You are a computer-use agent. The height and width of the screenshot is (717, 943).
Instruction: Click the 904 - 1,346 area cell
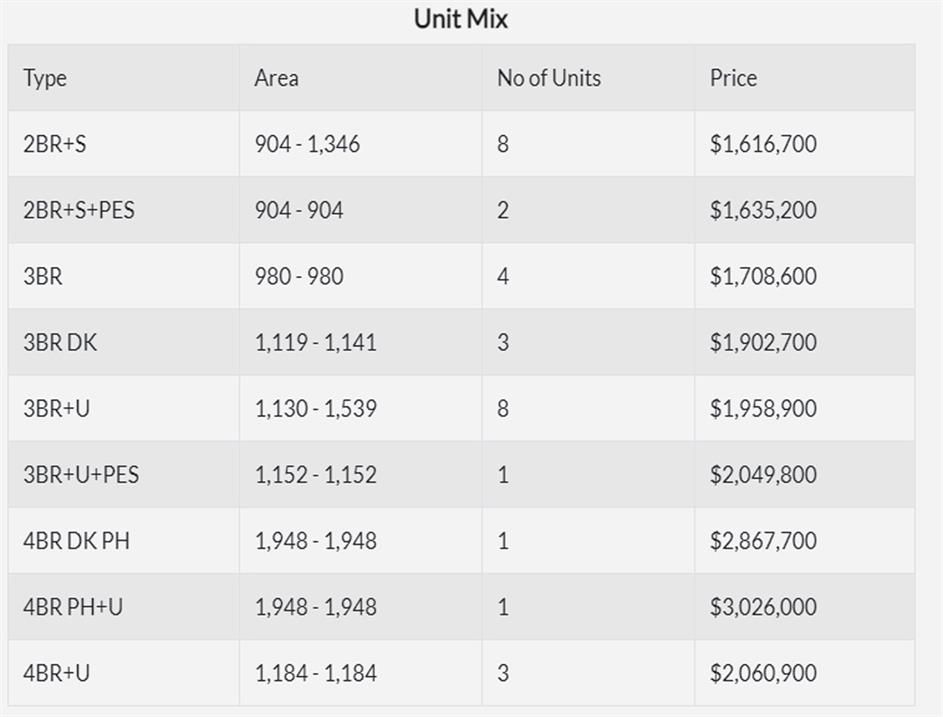coord(307,144)
